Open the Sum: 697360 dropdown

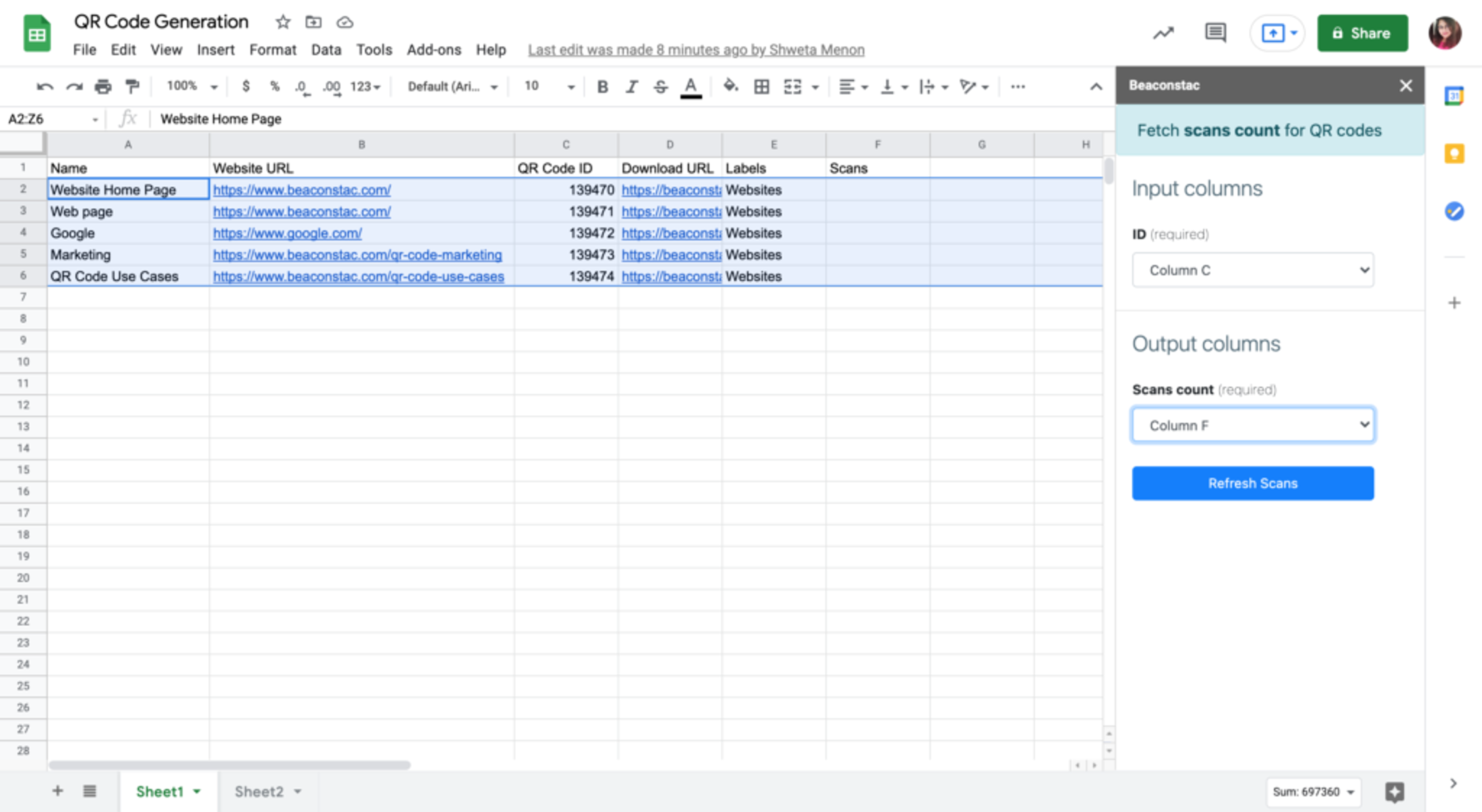pos(1313,792)
